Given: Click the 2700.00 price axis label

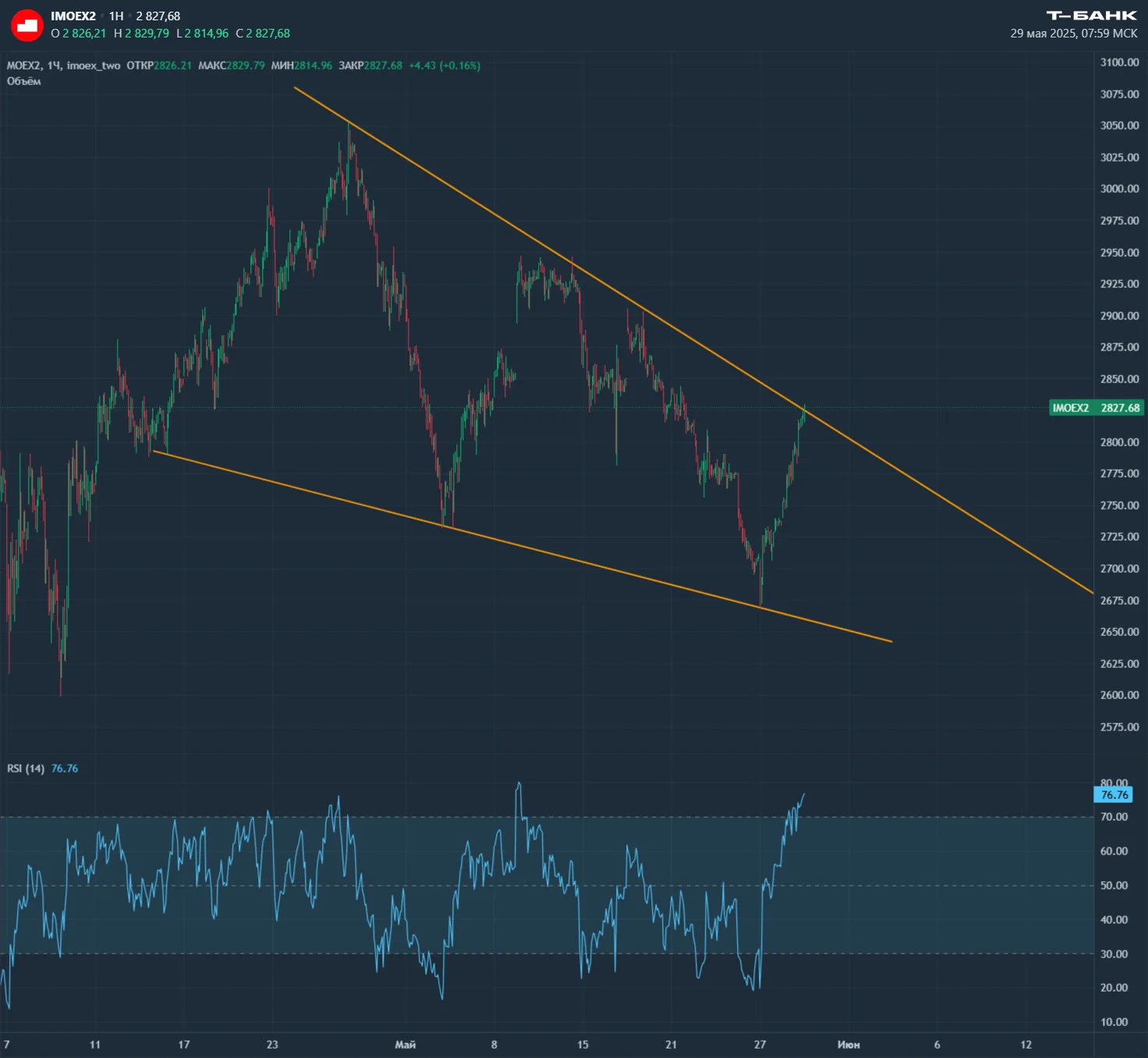Looking at the screenshot, I should [1119, 569].
